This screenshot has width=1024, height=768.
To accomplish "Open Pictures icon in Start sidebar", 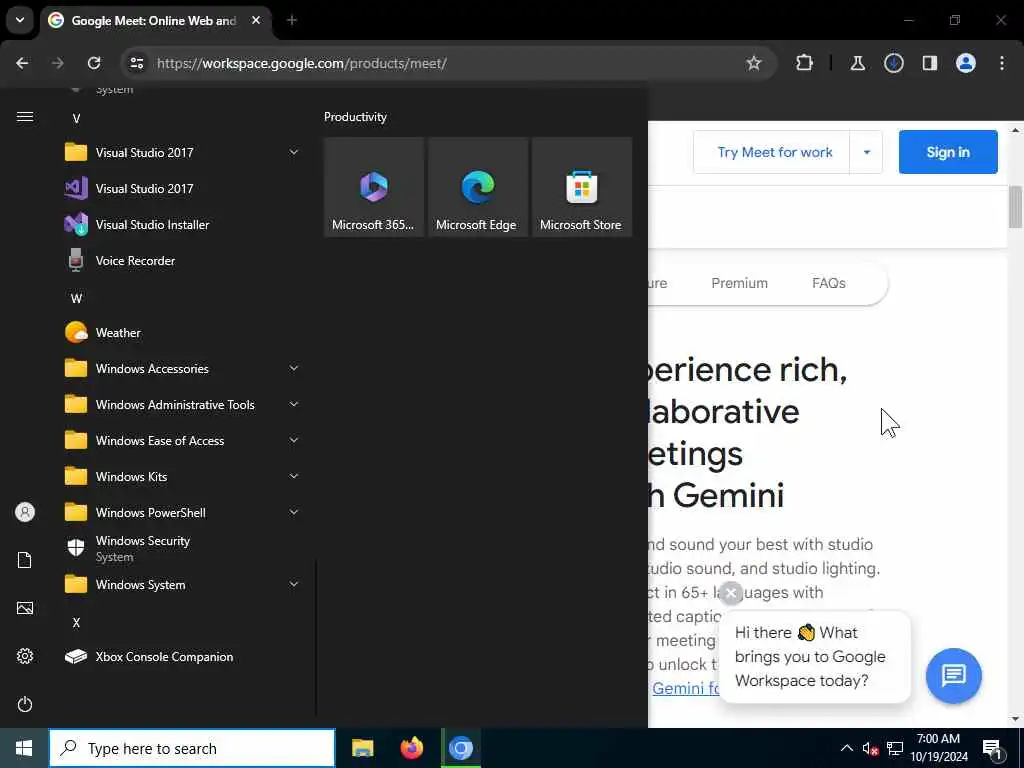I will 25,608.
